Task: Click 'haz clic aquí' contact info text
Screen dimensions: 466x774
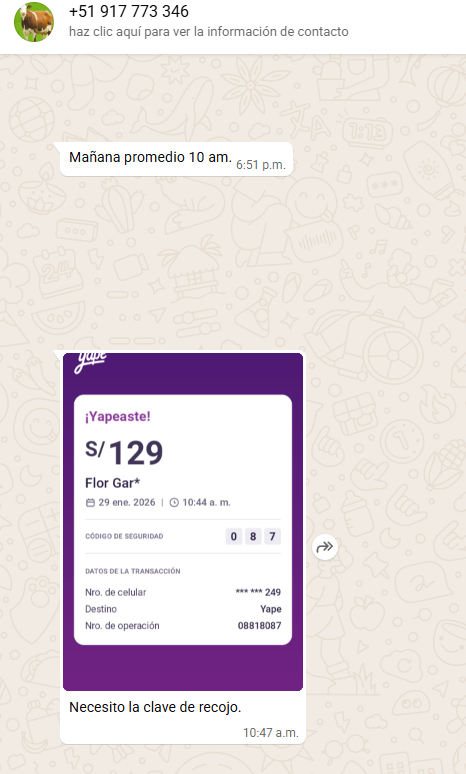Action: click(208, 32)
